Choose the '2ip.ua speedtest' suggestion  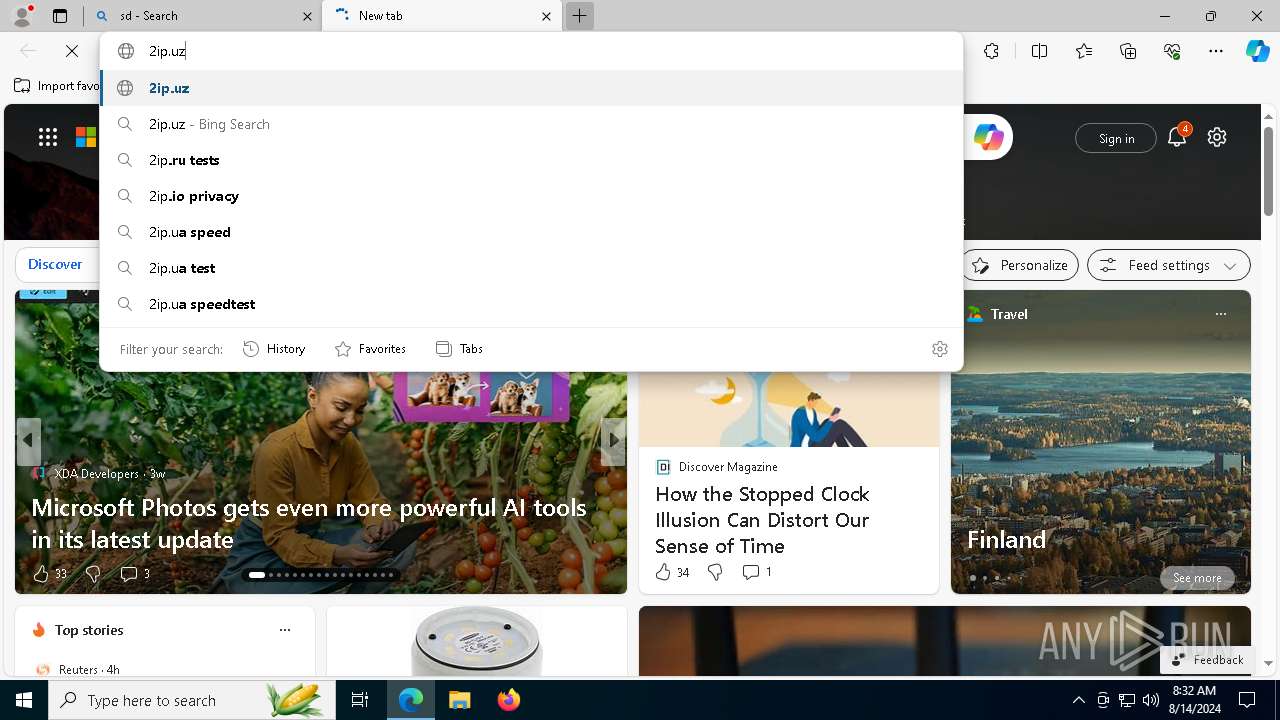pos(531,304)
